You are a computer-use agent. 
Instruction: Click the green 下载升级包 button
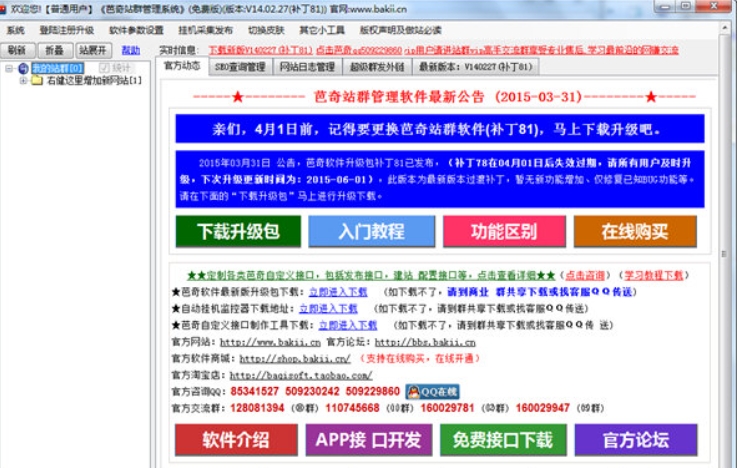point(238,231)
